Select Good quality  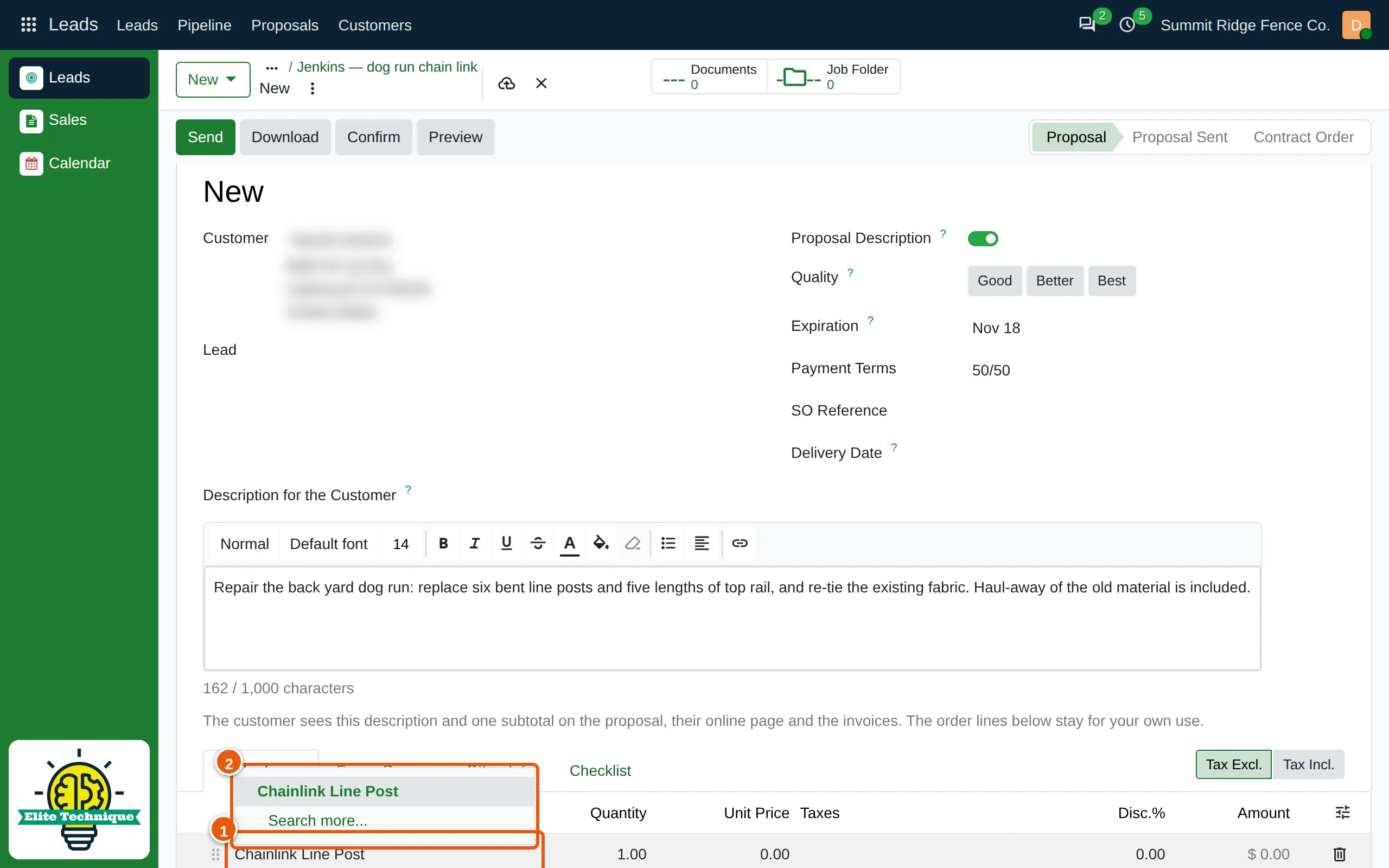coord(994,280)
